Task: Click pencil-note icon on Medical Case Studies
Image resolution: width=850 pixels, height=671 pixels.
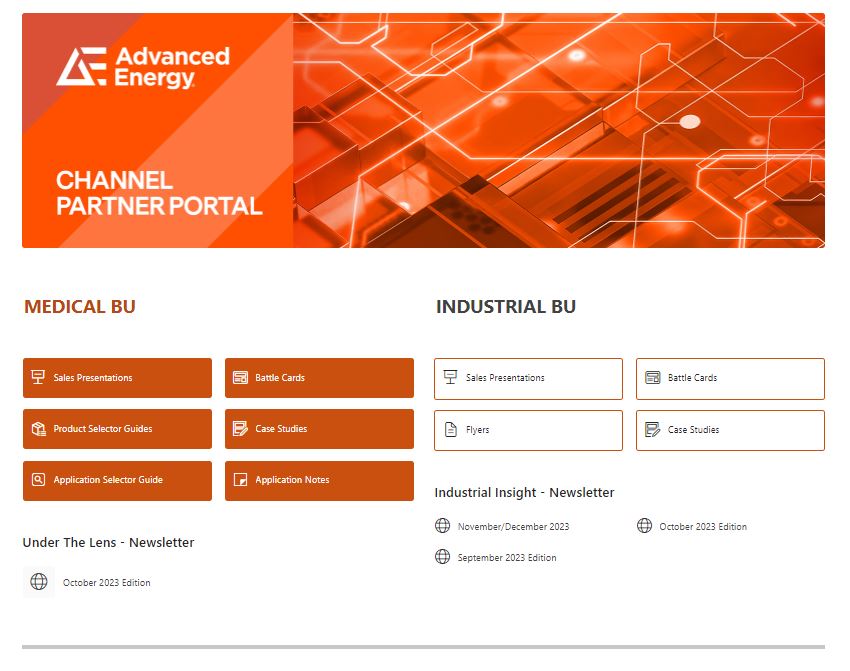Action: tap(240, 428)
